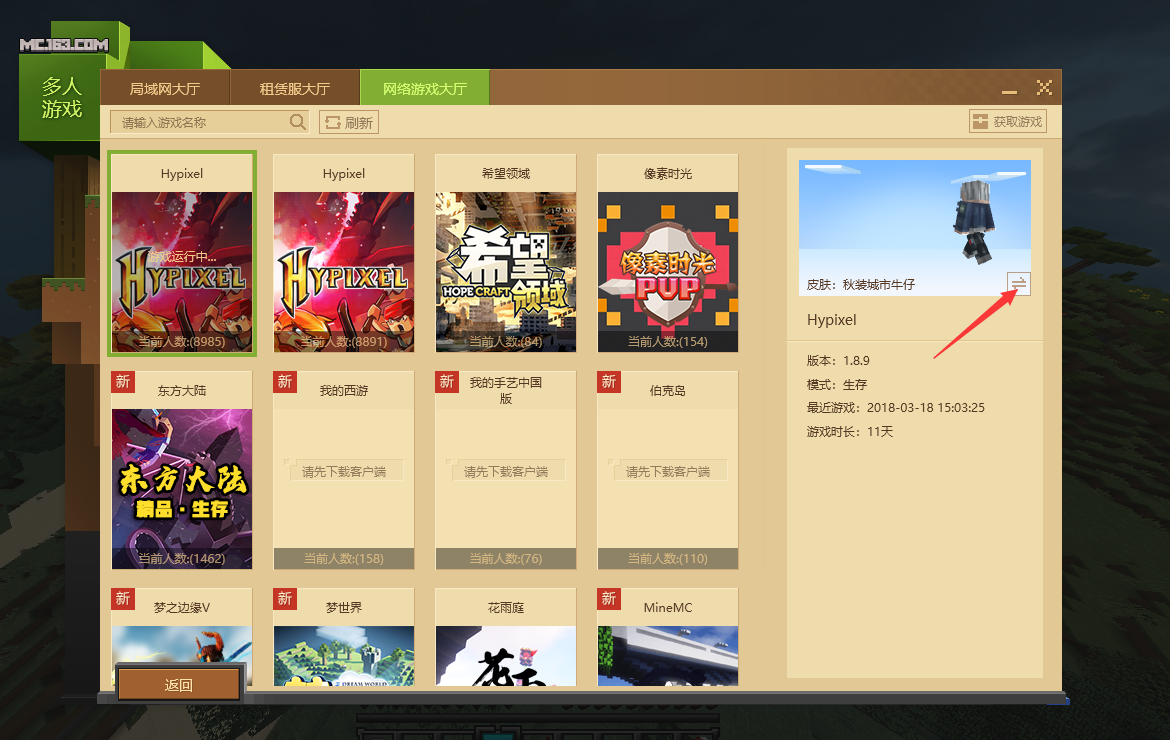Switch to the 租赁服大厅 tab
Viewport: 1170px width, 740px height.
point(295,88)
